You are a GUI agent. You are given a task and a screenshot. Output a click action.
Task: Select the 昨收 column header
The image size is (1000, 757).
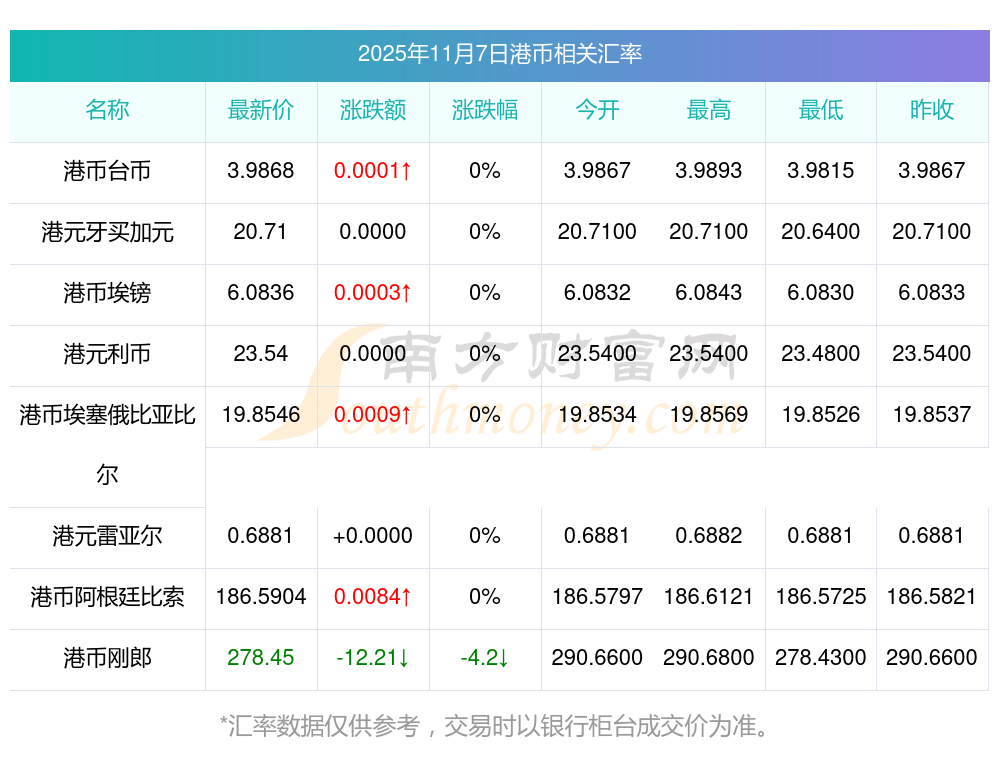[x=932, y=110]
